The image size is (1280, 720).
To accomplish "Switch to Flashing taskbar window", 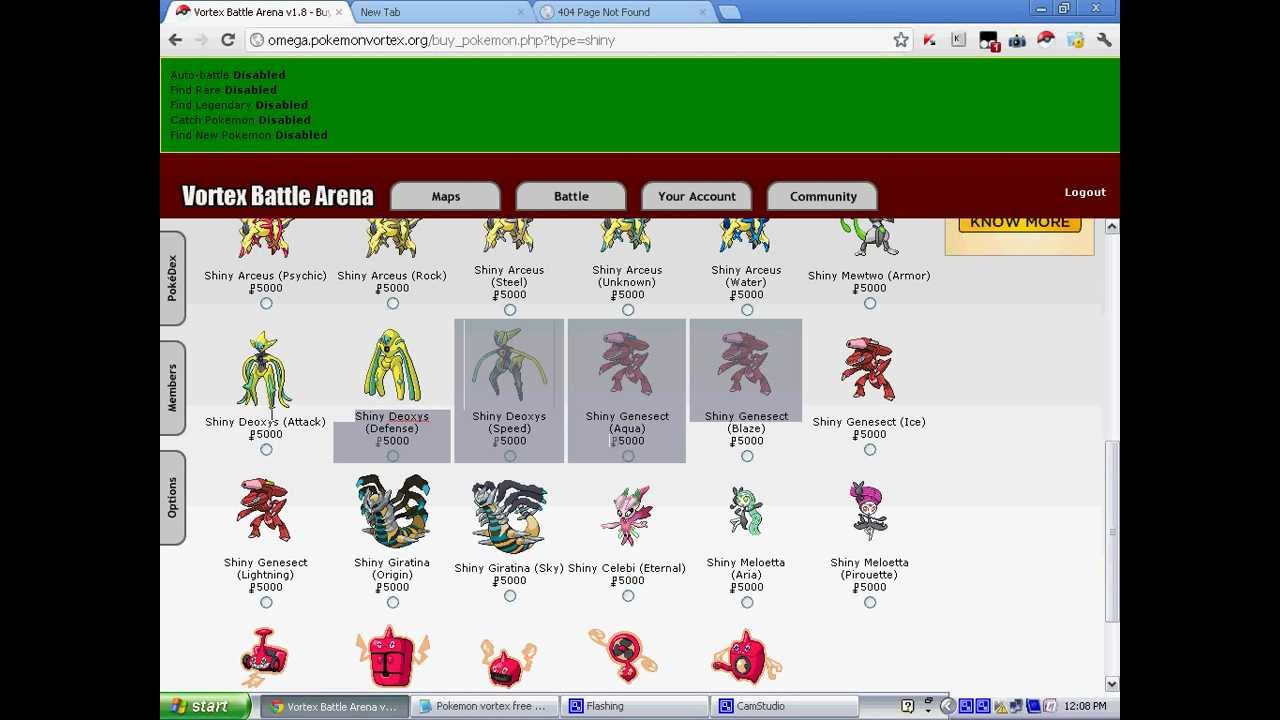I will [x=634, y=706].
